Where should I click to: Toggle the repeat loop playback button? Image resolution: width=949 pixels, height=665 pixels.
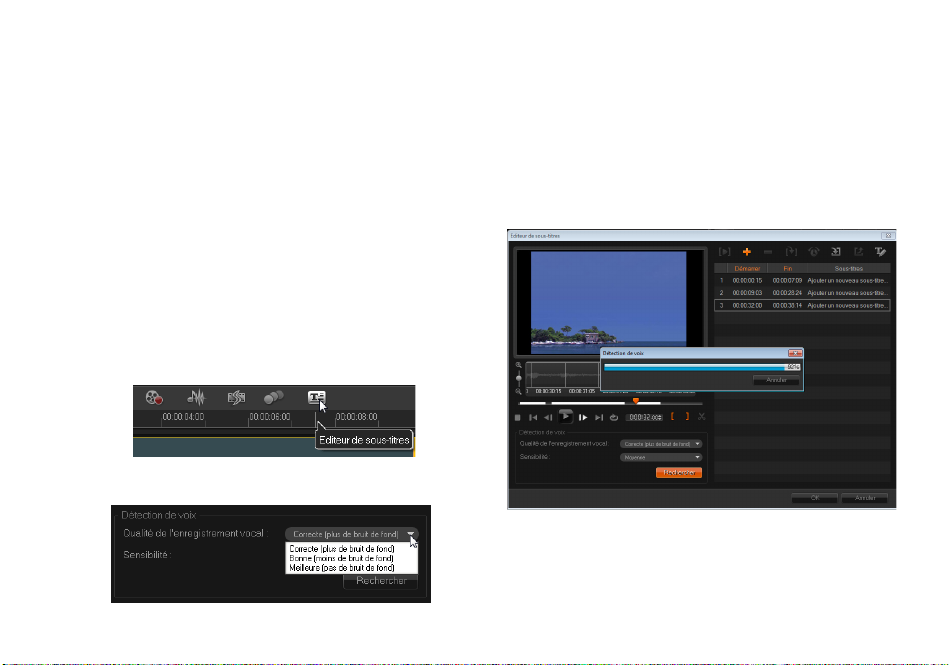[614, 417]
